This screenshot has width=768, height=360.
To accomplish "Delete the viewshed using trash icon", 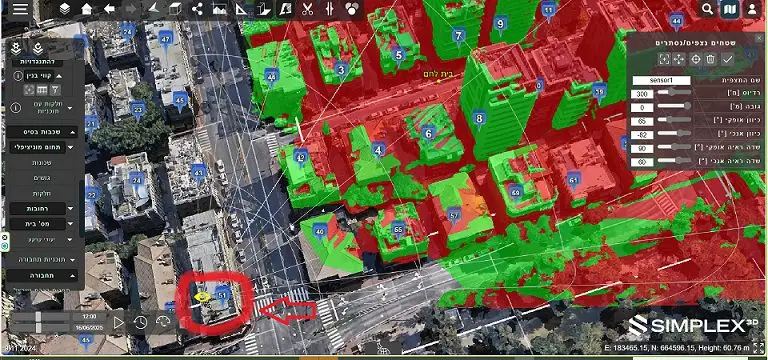I will coord(711,59).
